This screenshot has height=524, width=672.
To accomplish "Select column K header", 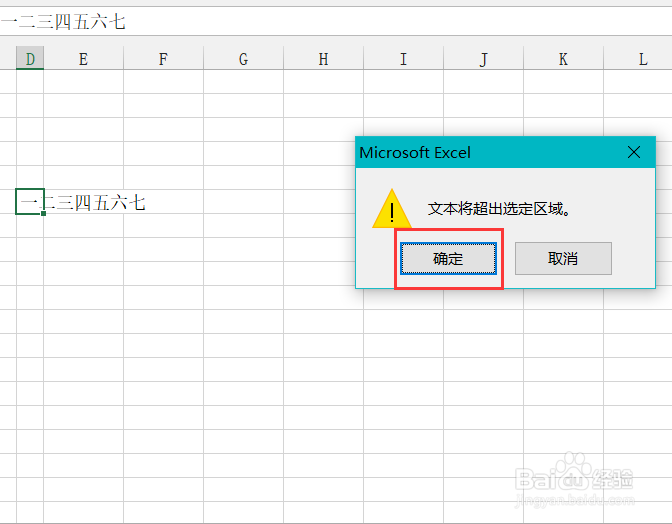I will (x=563, y=58).
